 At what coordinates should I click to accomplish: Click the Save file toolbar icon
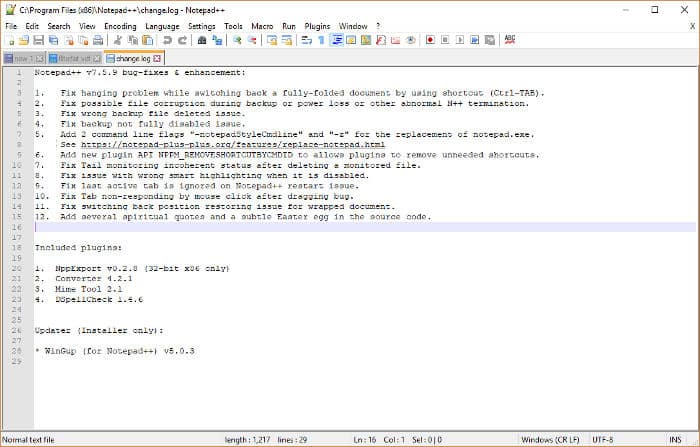(38, 40)
